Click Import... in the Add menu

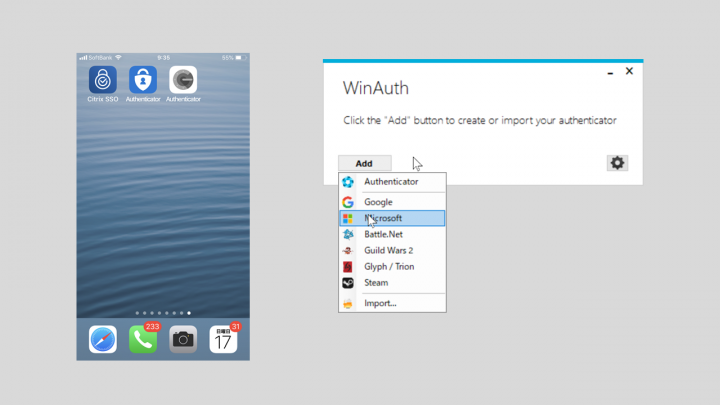click(x=380, y=303)
